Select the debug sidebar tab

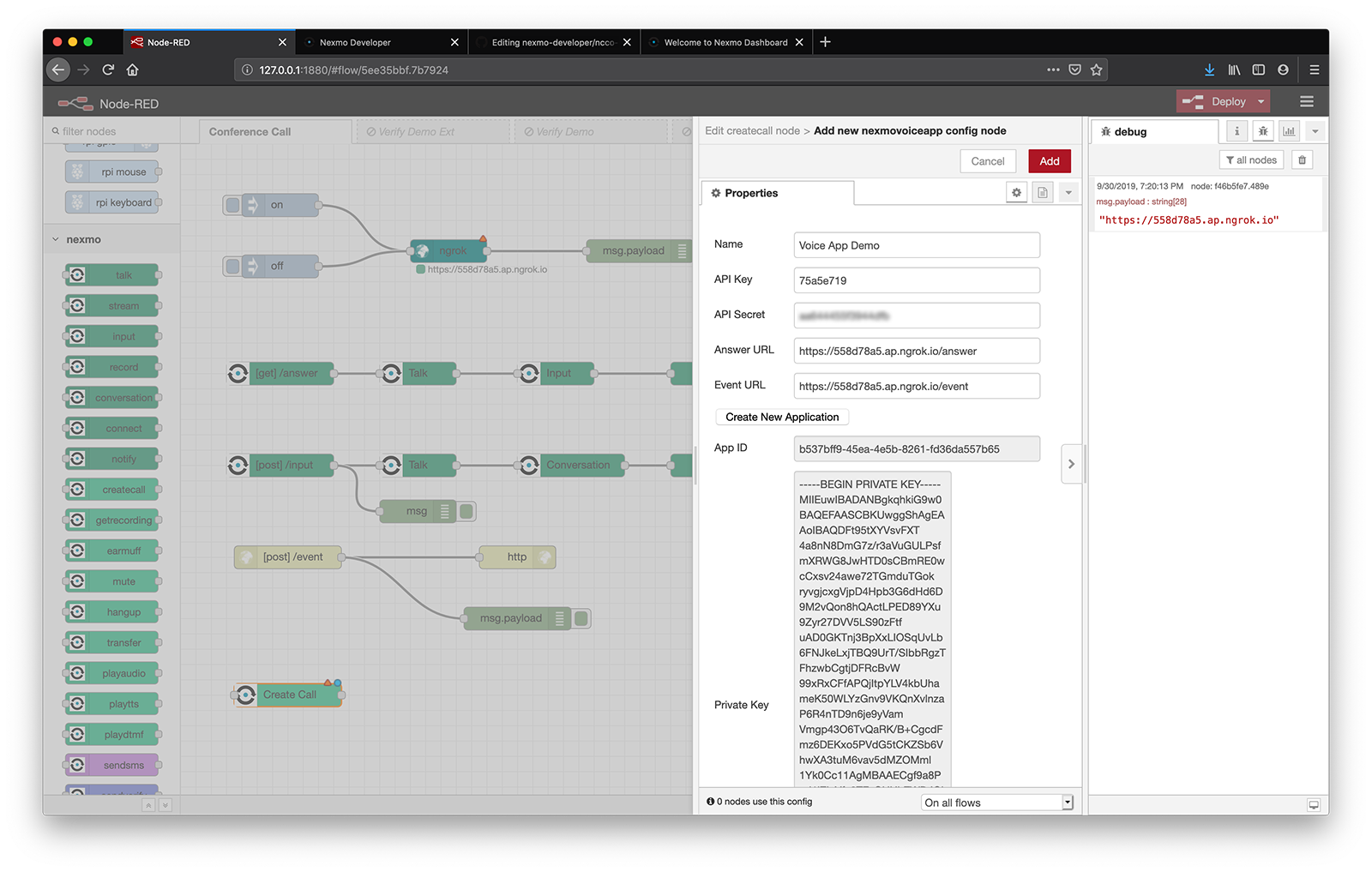[1154, 132]
